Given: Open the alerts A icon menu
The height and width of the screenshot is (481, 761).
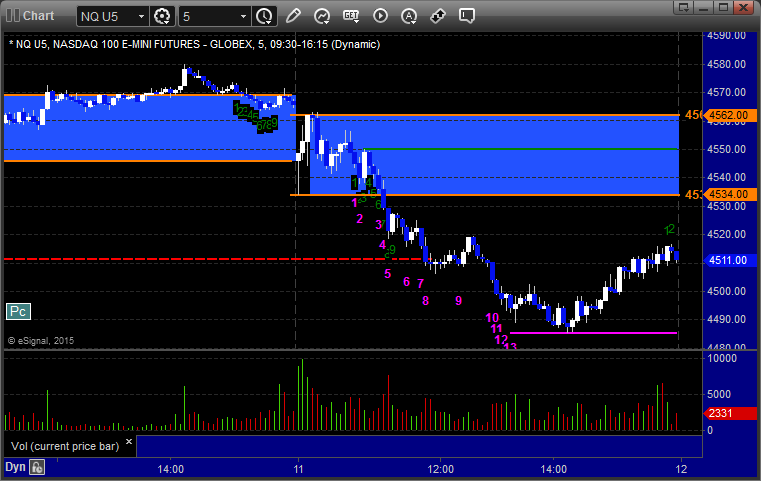Looking at the screenshot, I should click(x=409, y=16).
